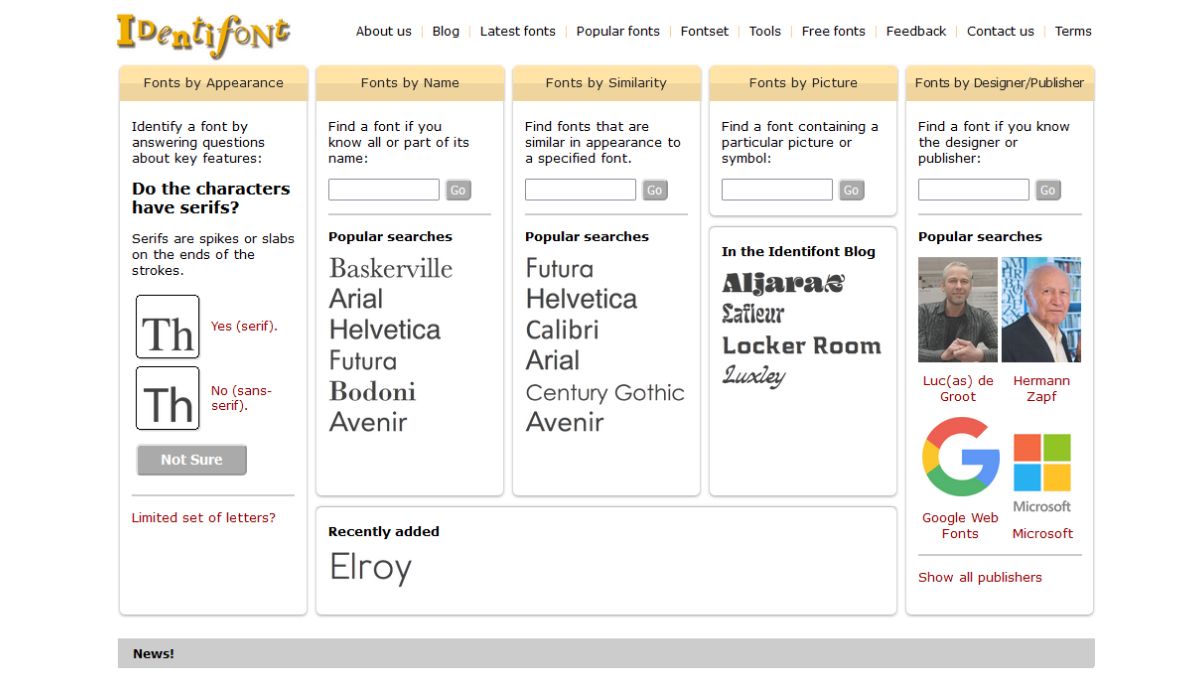Select the sans-serif 'Th' sample icon
1200x675 pixels.
point(168,398)
